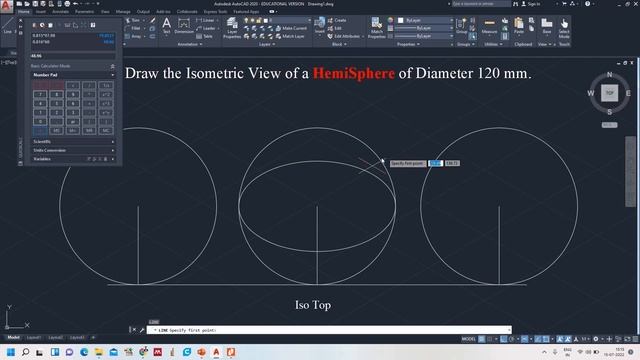The width and height of the screenshot is (640, 360).
Task: Click the keyword search box in title bar
Action: [480, 4]
